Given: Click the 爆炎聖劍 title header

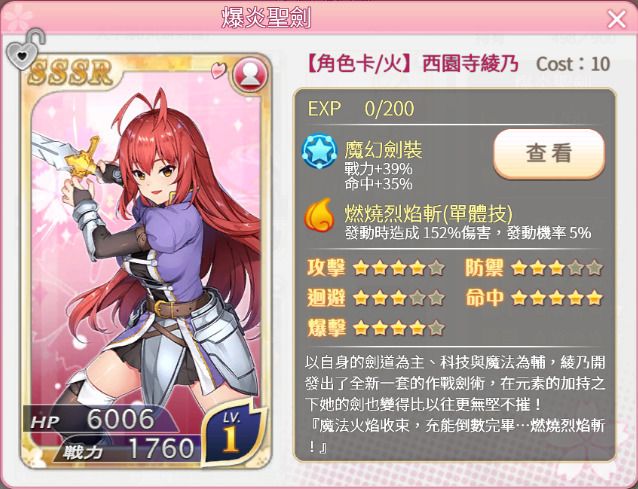Looking at the screenshot, I should coord(266,18).
